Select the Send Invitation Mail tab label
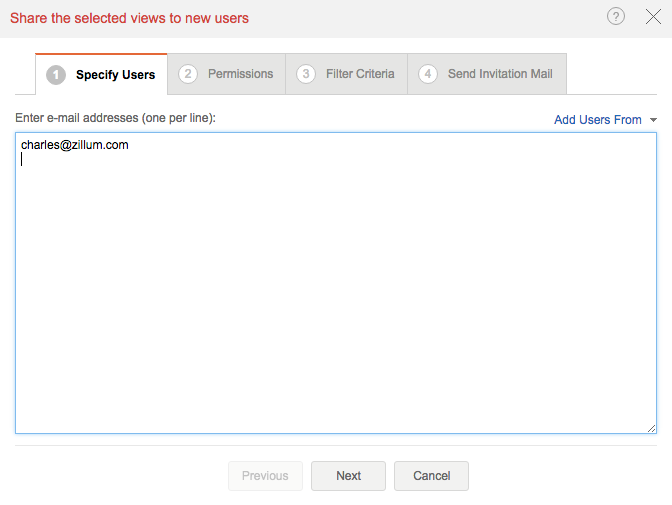The height and width of the screenshot is (505, 672). pyautogui.click(x=500, y=74)
